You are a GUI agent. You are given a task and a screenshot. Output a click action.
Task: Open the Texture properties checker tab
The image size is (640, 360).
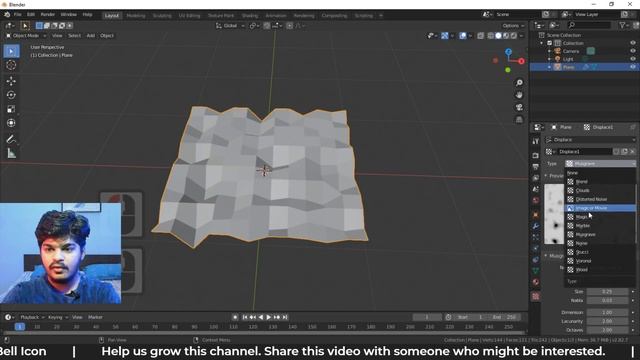(x=536, y=296)
